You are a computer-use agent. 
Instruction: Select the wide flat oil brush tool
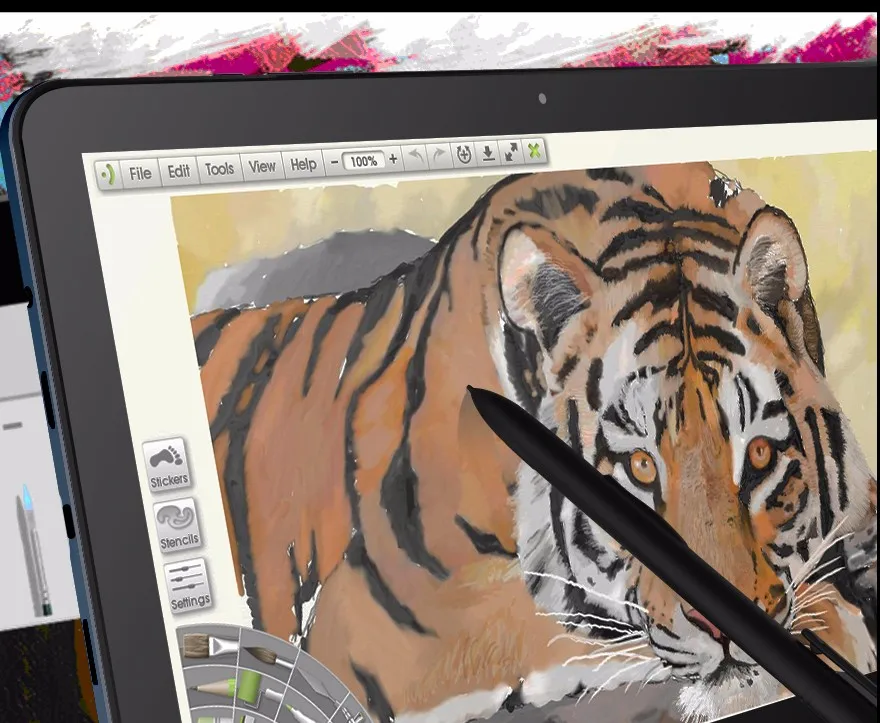(x=209, y=646)
